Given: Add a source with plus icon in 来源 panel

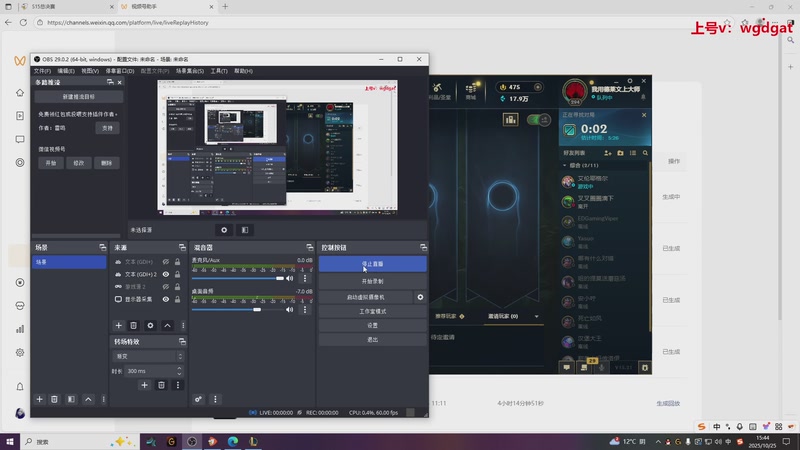Looking at the screenshot, I should pos(118,326).
